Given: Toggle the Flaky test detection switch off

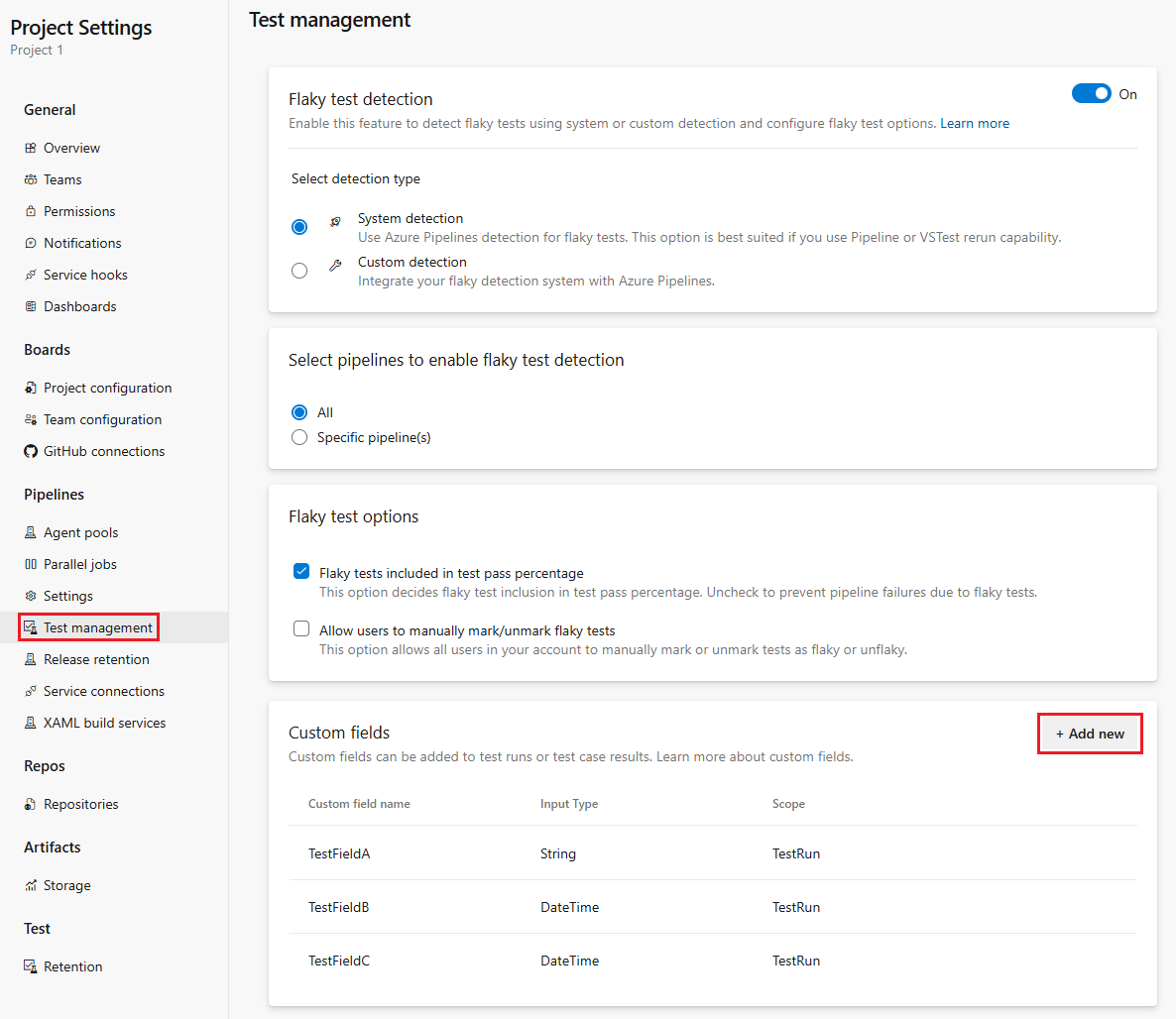Looking at the screenshot, I should click(x=1092, y=93).
